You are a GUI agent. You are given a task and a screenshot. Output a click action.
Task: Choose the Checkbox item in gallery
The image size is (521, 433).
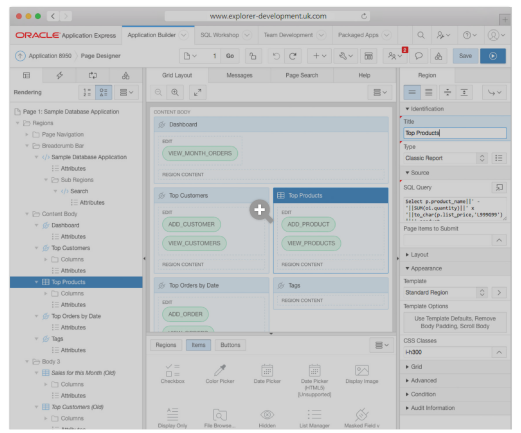pyautogui.click(x=172, y=374)
